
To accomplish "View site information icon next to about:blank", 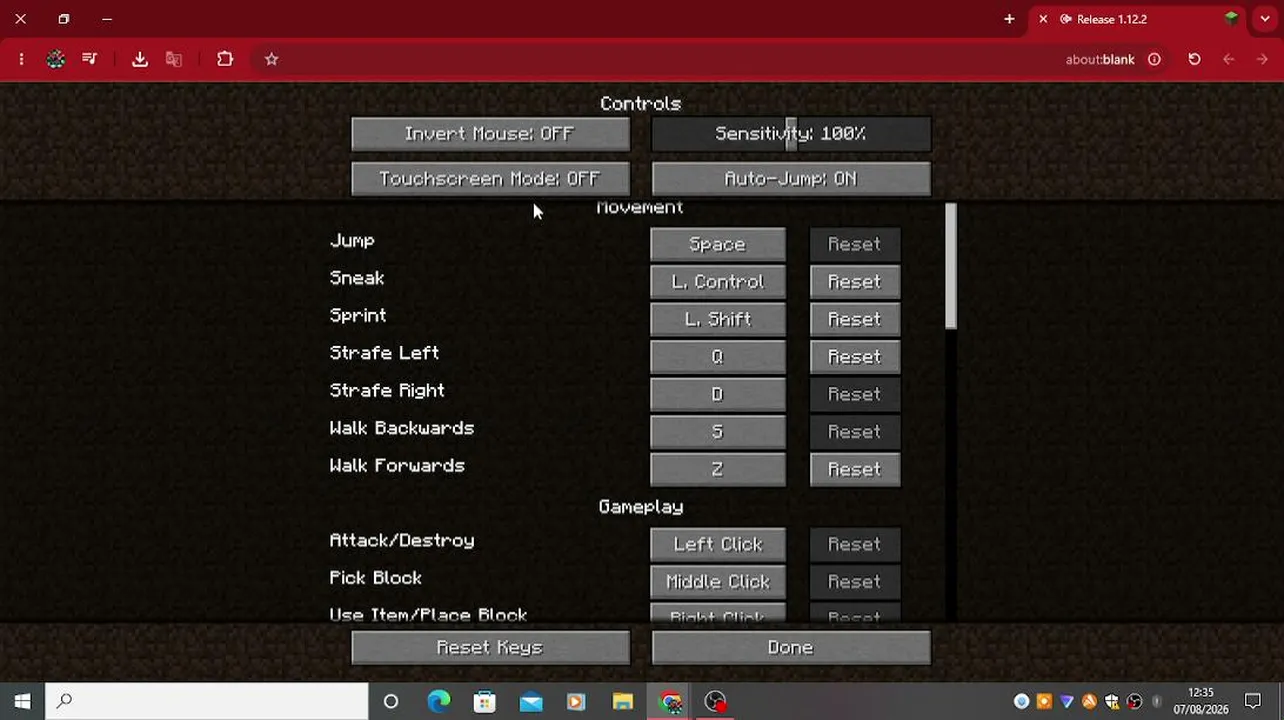I will pyautogui.click(x=1154, y=60).
